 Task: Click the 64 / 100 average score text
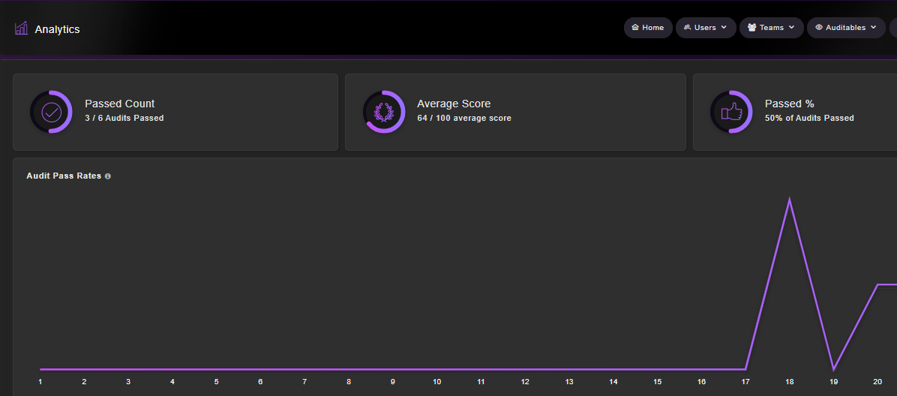tap(464, 118)
